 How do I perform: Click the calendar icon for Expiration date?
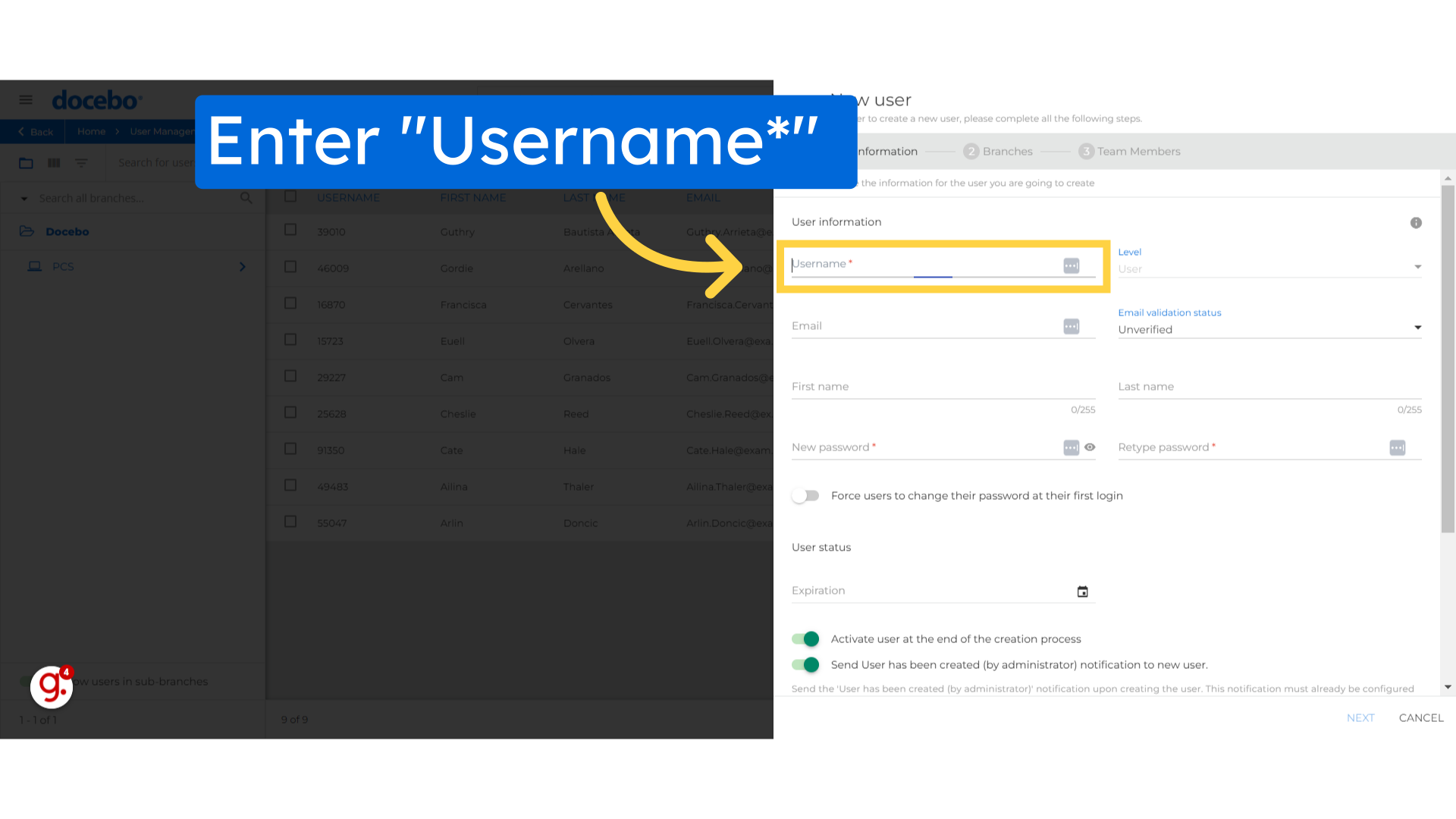[x=1083, y=590]
